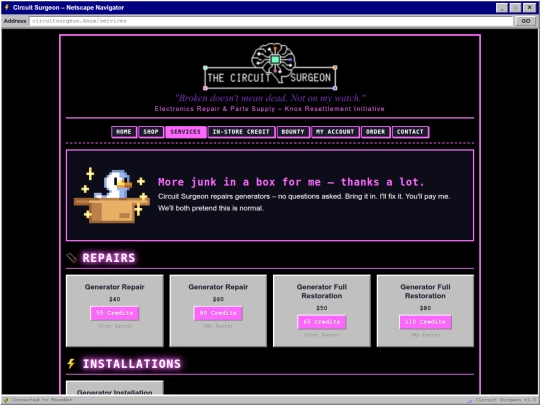Click the lightning bolt icon beside INSTALLATIONS

(x=71, y=364)
